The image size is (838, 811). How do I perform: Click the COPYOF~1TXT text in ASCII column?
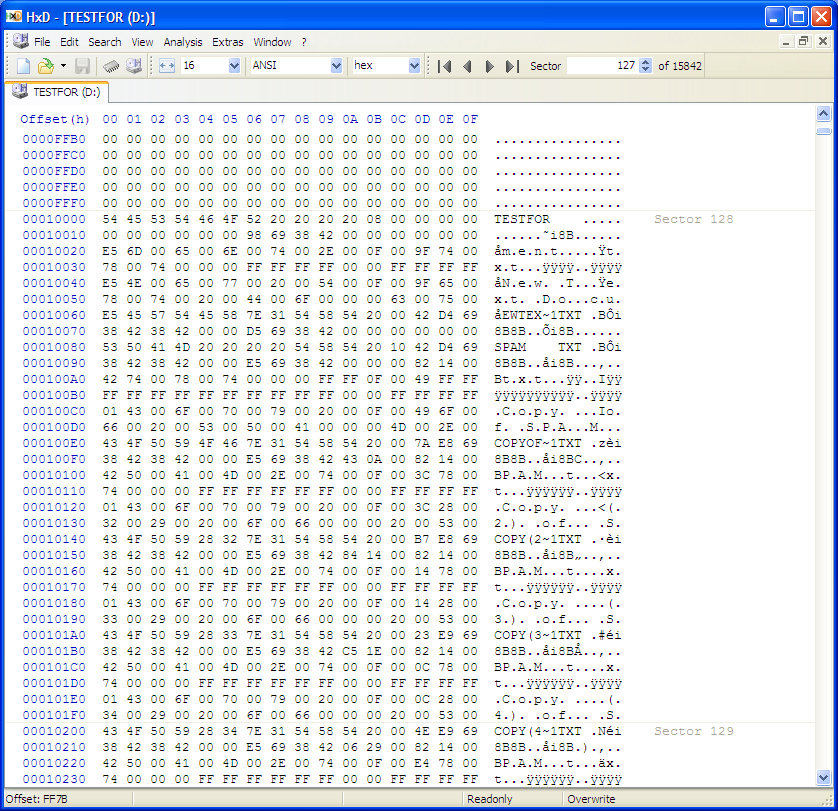pos(538,443)
